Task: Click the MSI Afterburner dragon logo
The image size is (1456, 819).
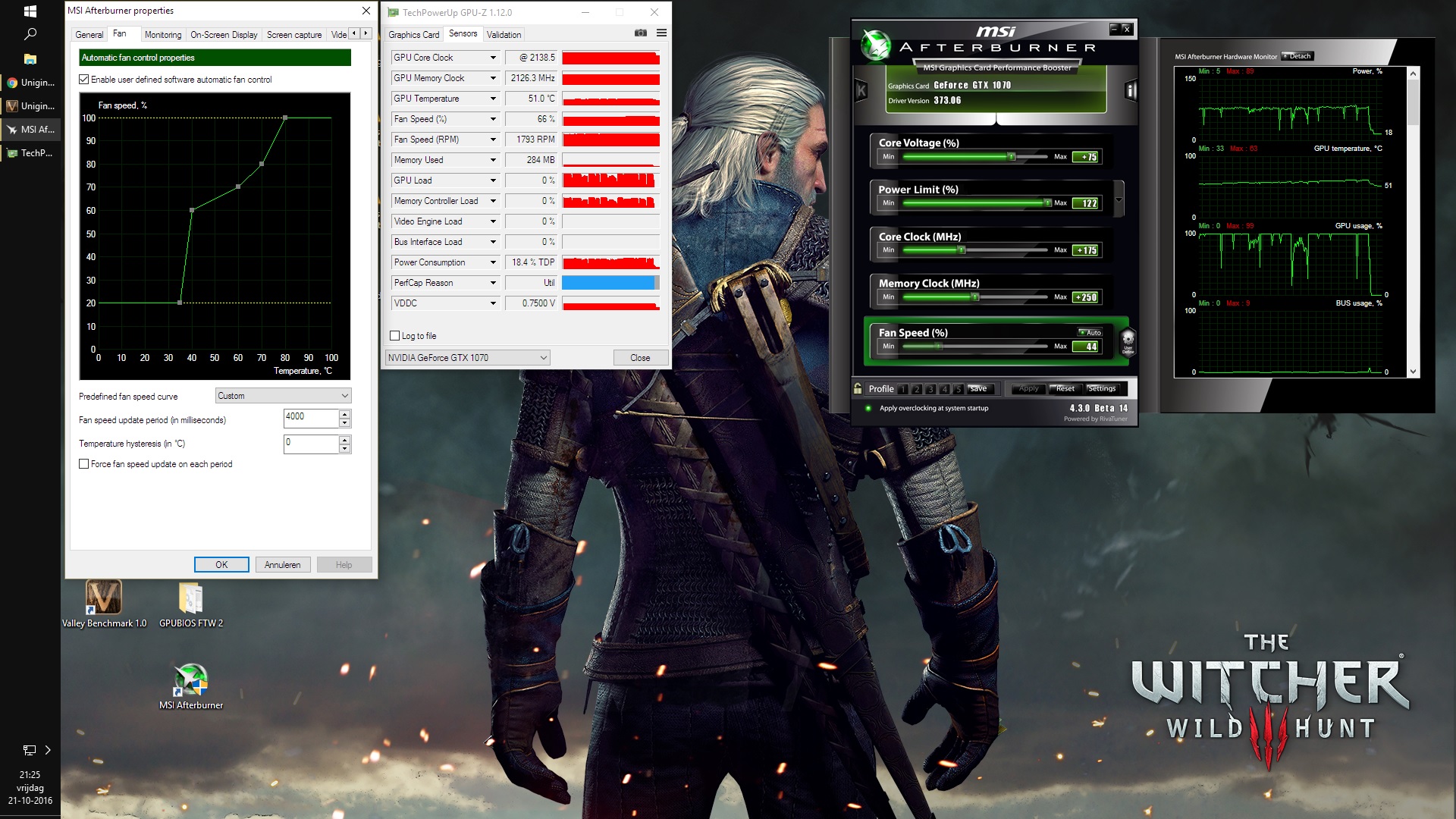Action: [876, 45]
